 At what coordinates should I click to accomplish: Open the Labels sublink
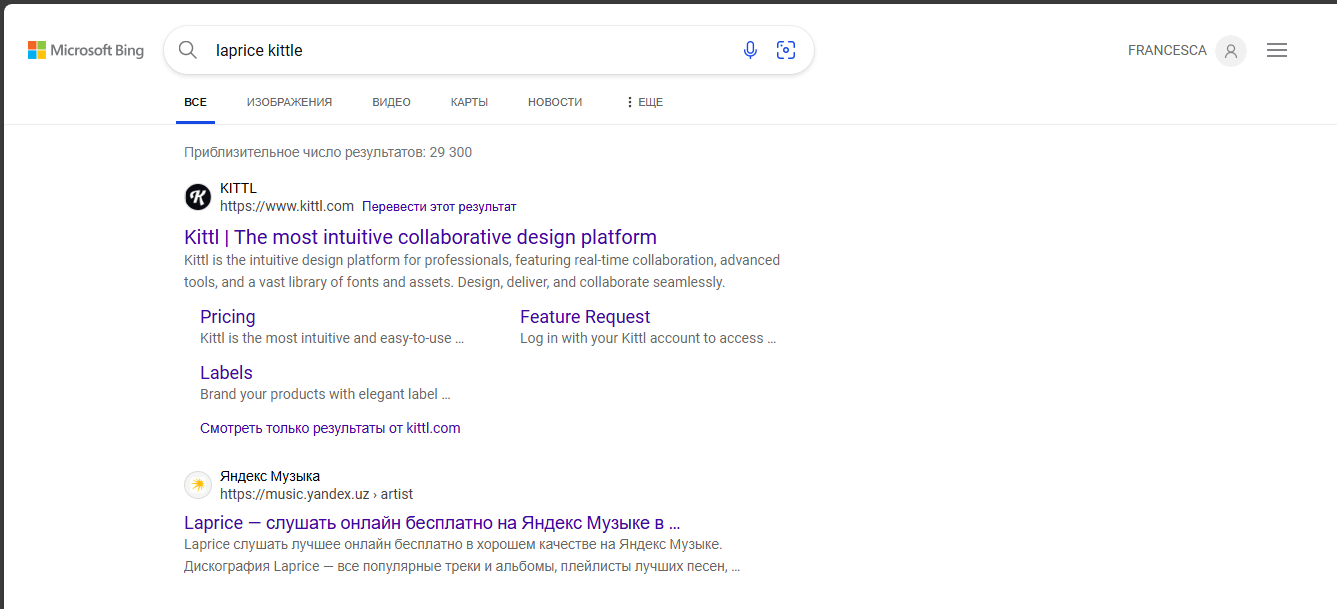pos(226,373)
